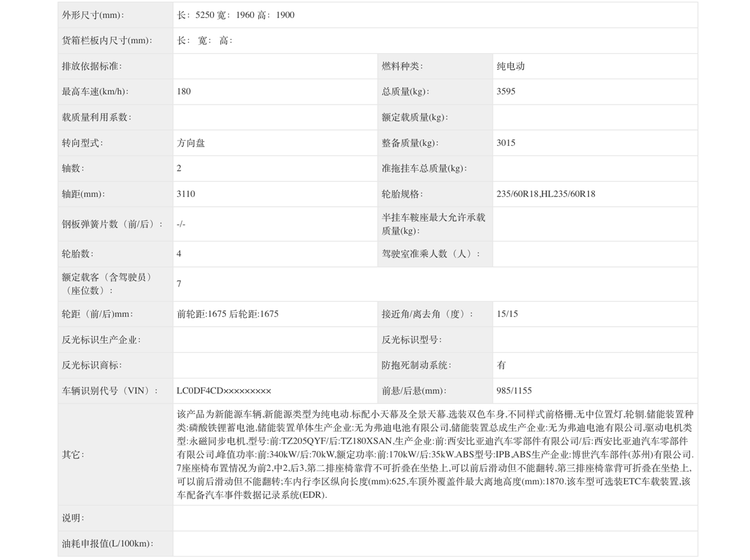Select the fuel type value 纯电动
Image resolution: width=750 pixels, height=560 pixels.
(x=510, y=66)
